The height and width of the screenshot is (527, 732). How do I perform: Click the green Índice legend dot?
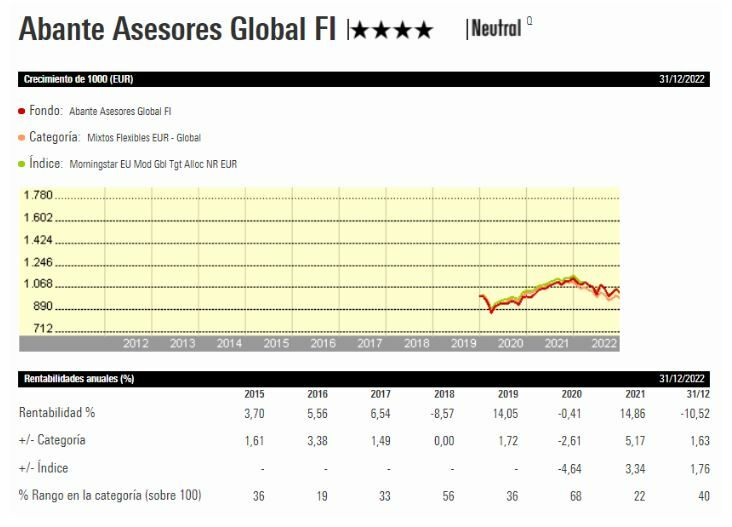coord(22,163)
